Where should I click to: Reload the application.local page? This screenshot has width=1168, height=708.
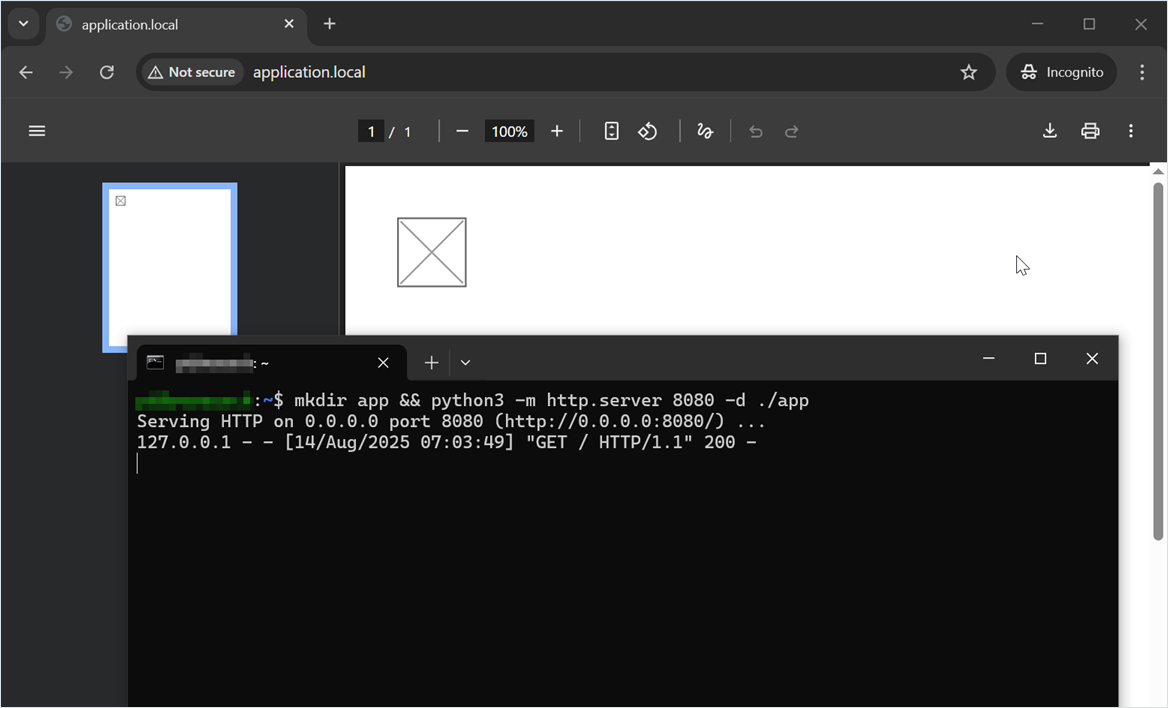pyautogui.click(x=107, y=72)
